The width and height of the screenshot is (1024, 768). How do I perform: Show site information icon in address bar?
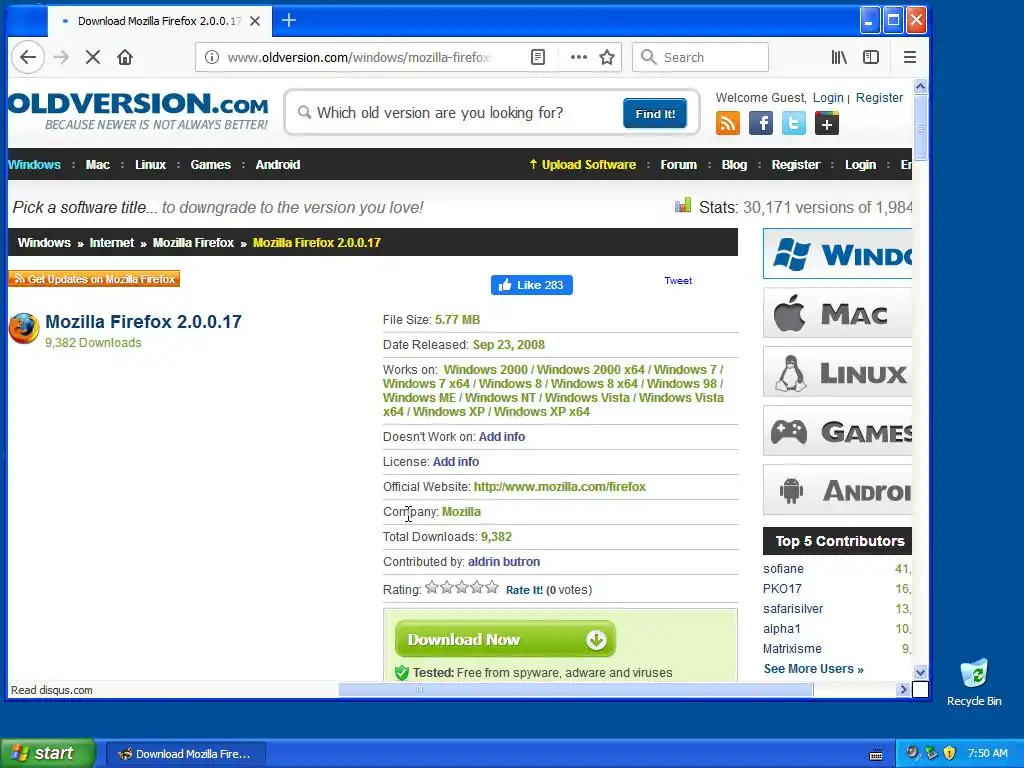212,57
